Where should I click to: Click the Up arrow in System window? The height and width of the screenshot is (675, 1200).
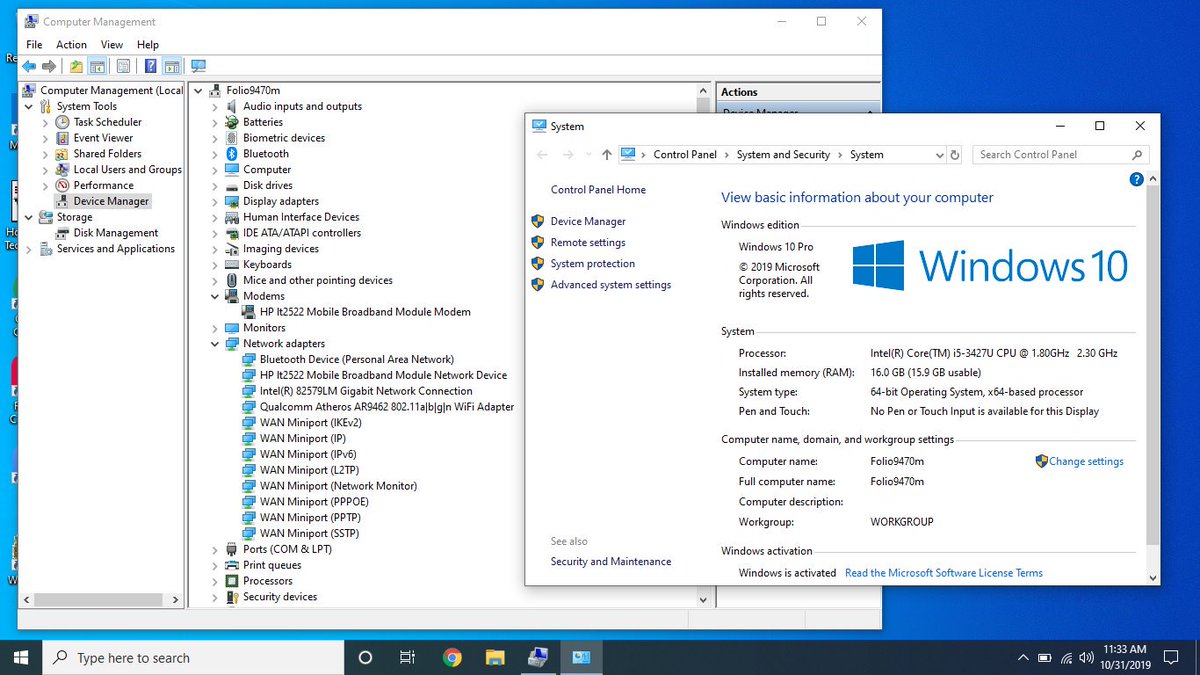606,155
